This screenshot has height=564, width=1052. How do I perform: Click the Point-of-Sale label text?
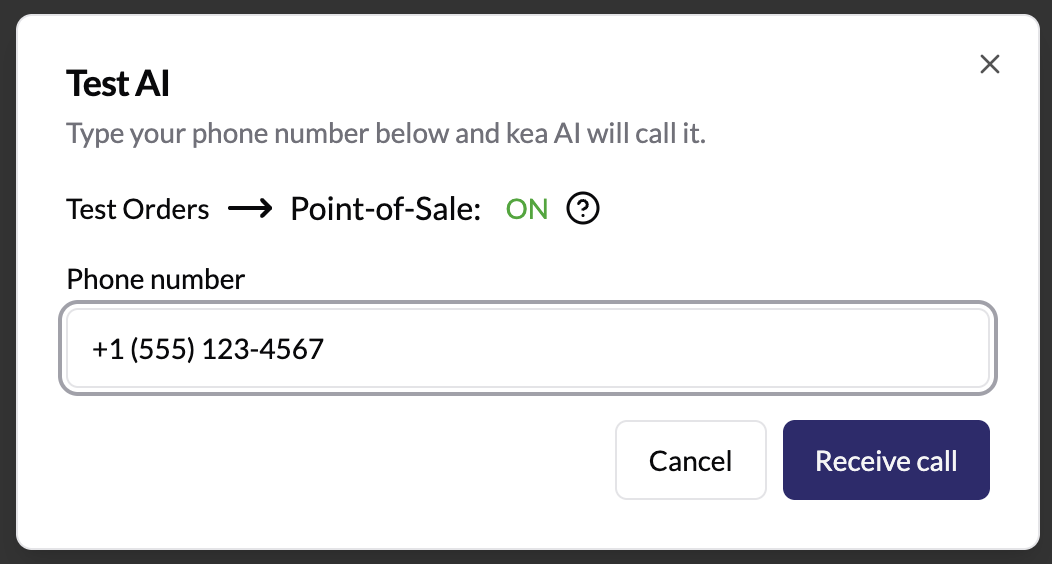point(386,209)
